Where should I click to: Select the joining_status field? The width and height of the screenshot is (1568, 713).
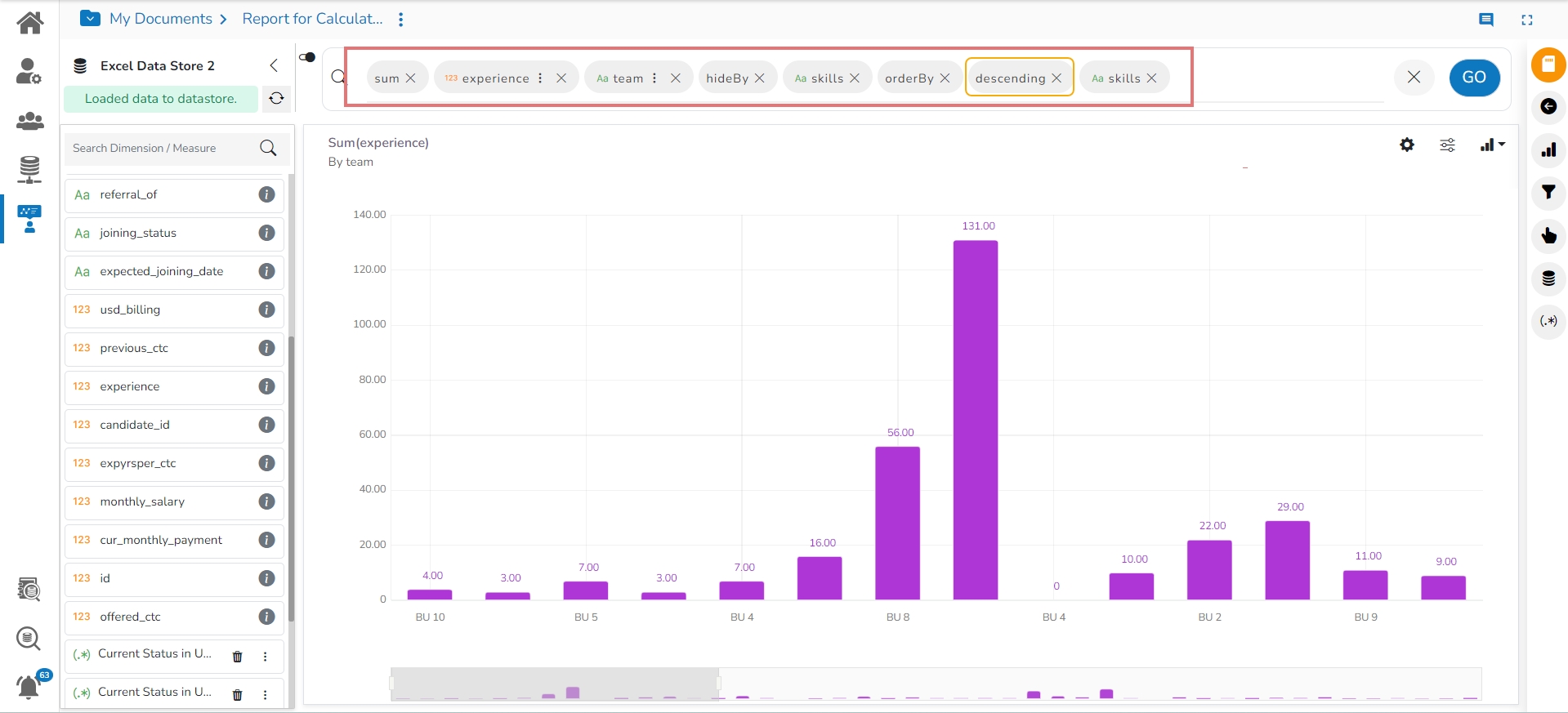(x=174, y=233)
